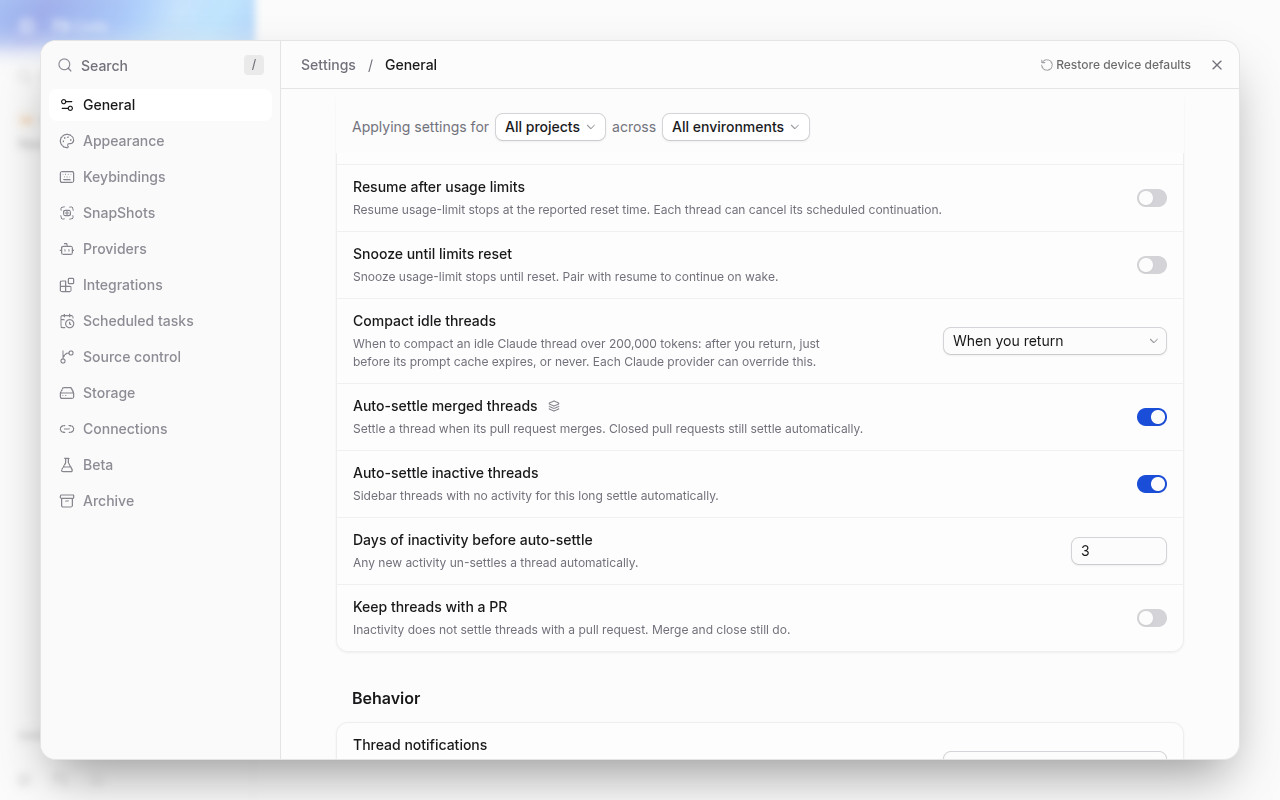Switch off Auto-settle inactive threads
The image size is (1280, 800).
pyautogui.click(x=1152, y=484)
